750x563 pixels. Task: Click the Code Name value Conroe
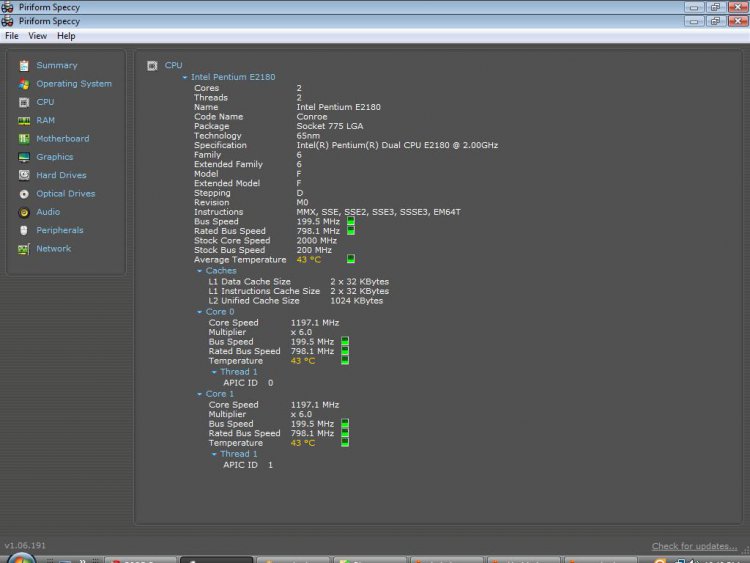[312, 117]
